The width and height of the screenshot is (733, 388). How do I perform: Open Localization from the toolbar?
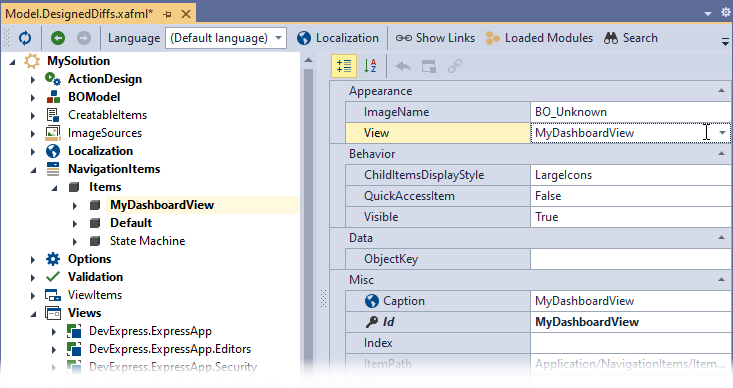pyautogui.click(x=338, y=38)
